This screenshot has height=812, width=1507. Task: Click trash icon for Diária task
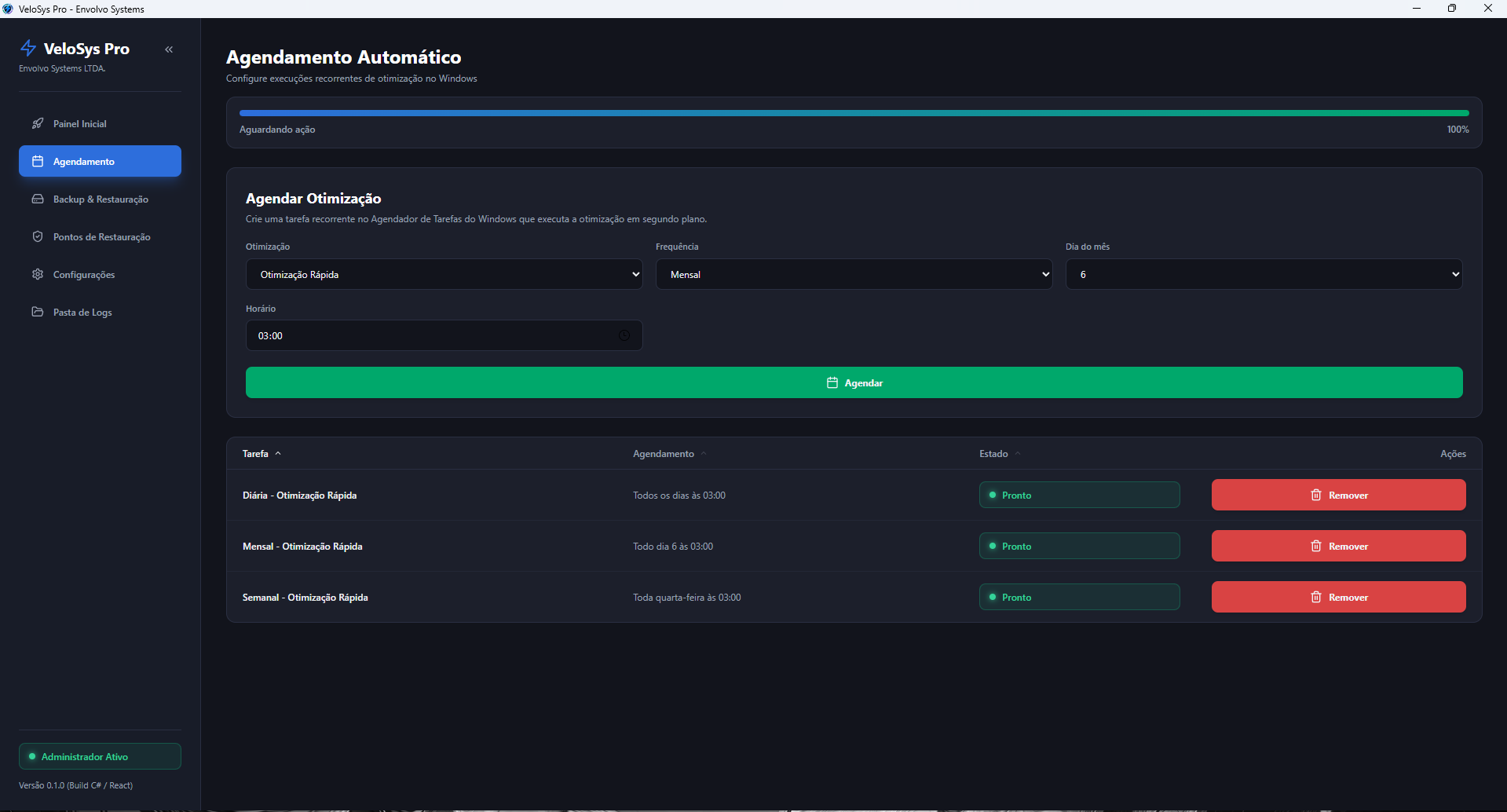pyautogui.click(x=1316, y=495)
